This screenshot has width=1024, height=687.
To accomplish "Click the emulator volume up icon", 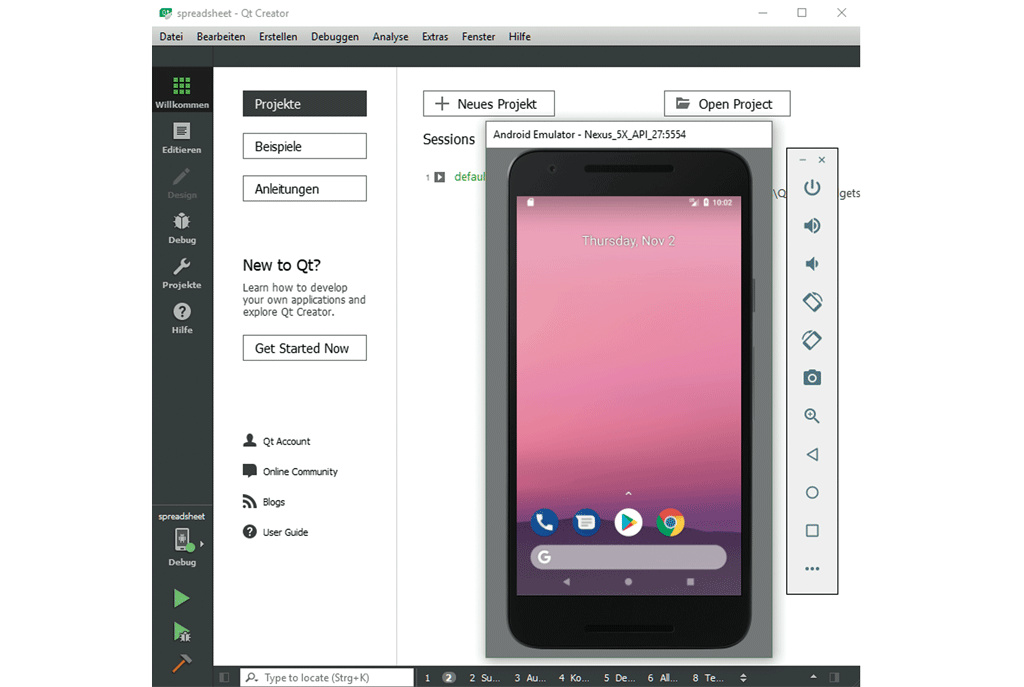I will [x=812, y=226].
